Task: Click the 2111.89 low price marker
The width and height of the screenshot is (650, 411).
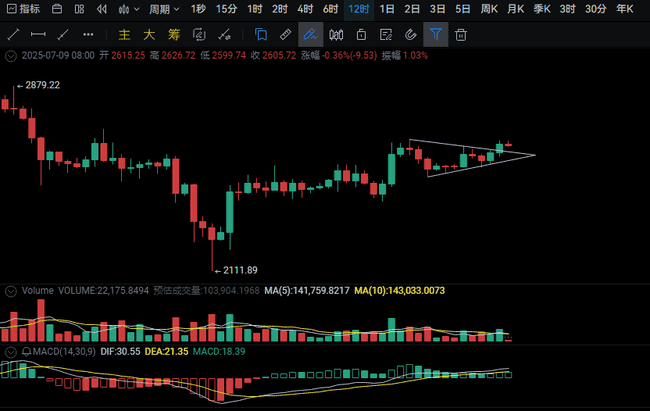Action: click(238, 270)
